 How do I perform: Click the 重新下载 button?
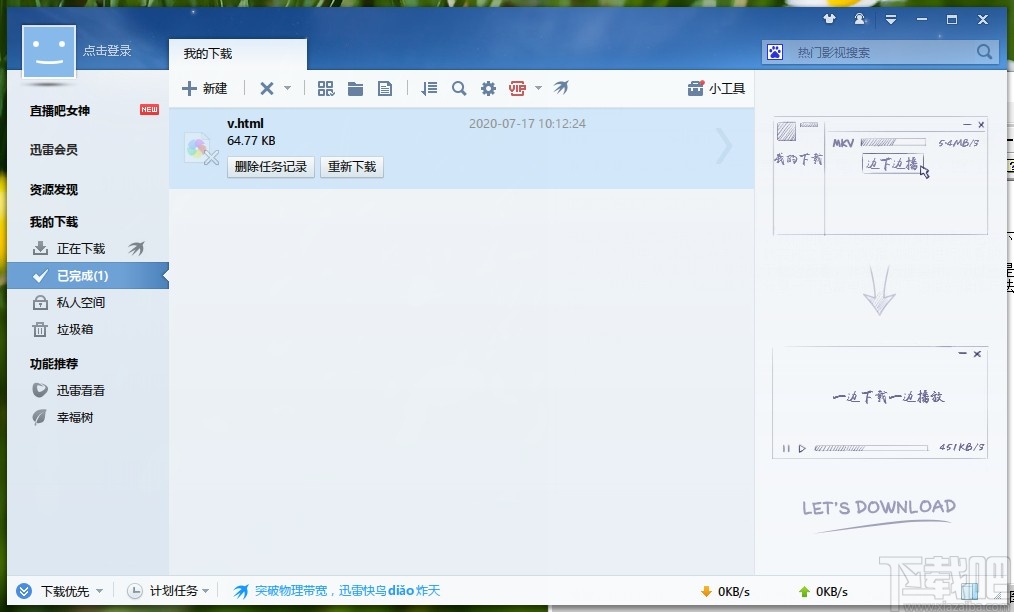click(x=352, y=167)
